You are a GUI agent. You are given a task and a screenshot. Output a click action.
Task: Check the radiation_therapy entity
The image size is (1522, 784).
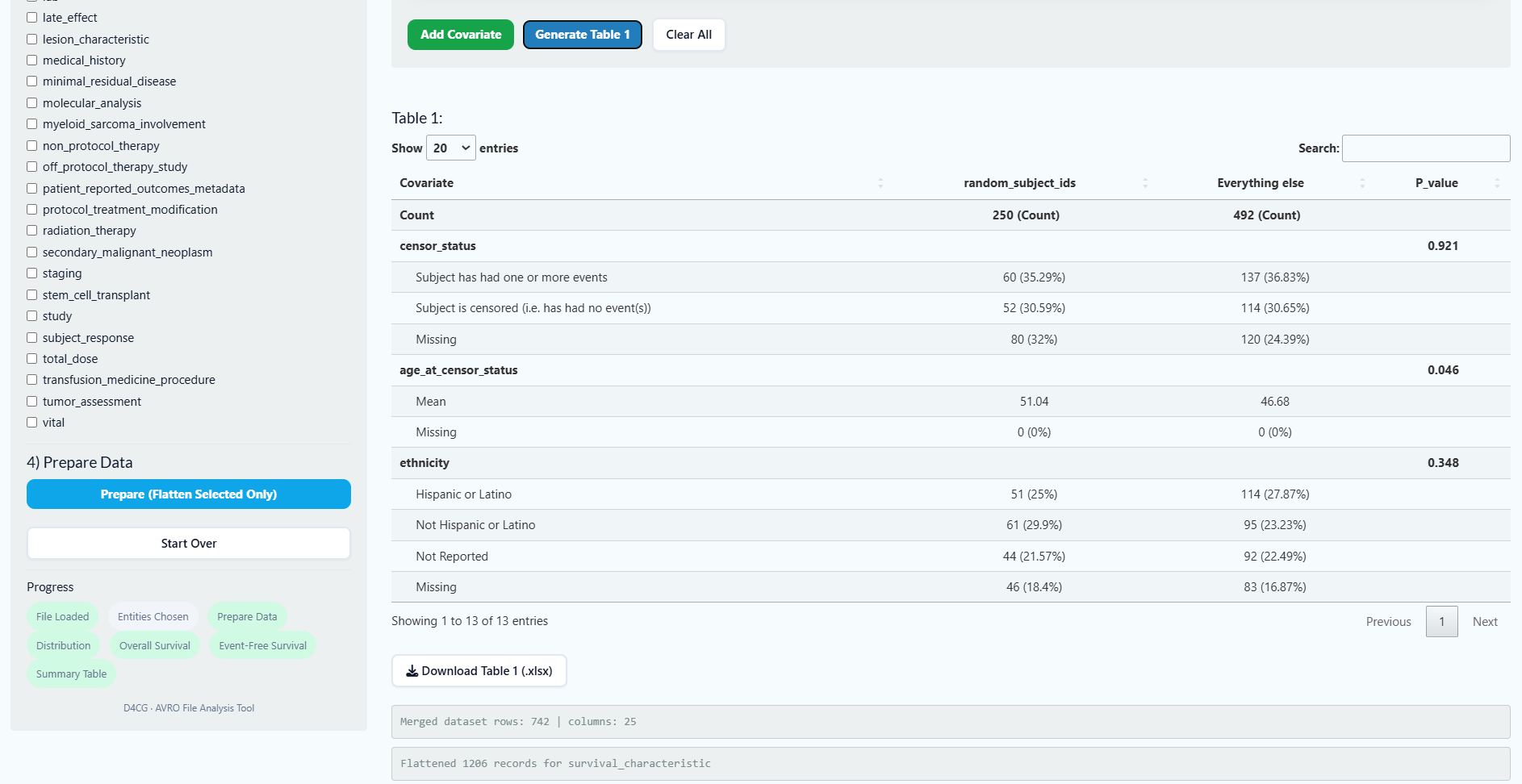point(32,231)
